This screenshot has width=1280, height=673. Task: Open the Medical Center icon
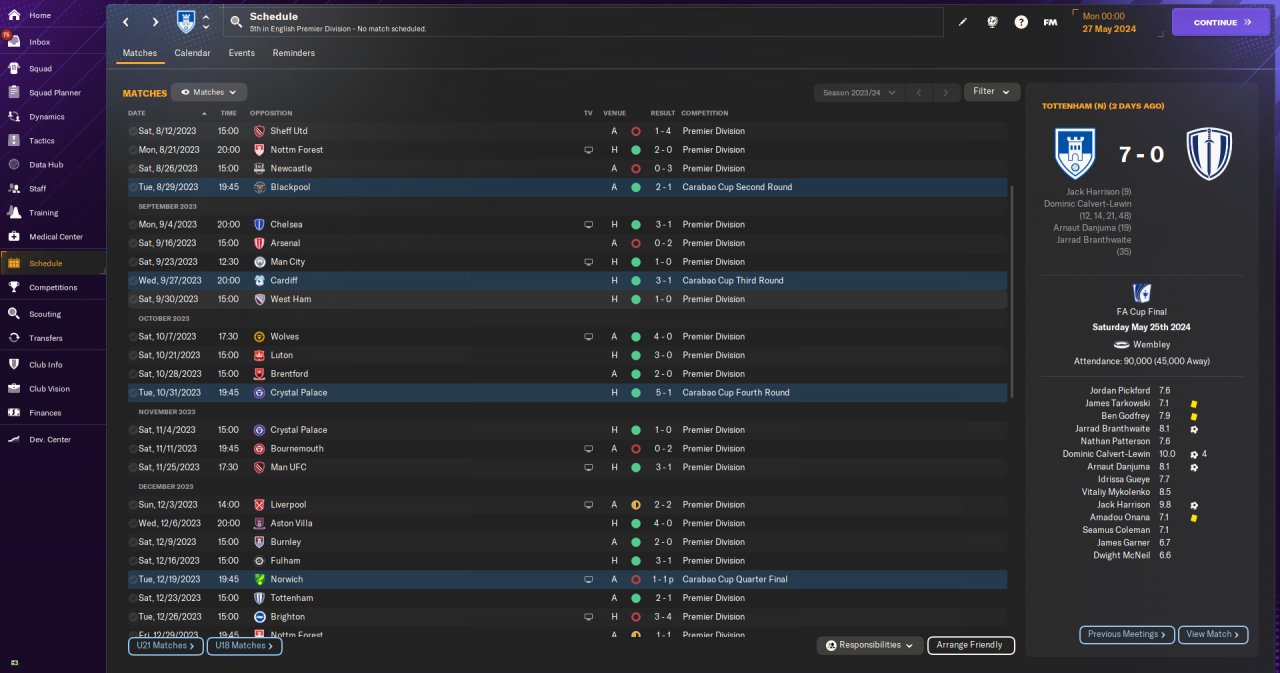[14, 237]
